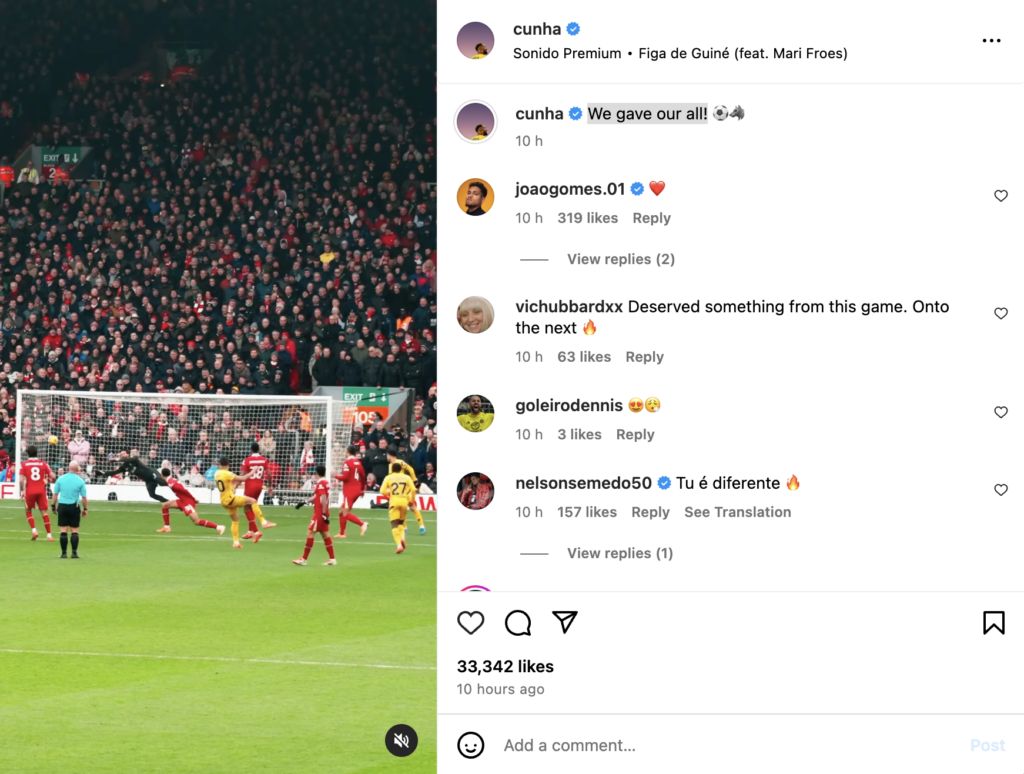Unmute video using the speaker icon
The image size is (1024, 774).
[x=401, y=740]
